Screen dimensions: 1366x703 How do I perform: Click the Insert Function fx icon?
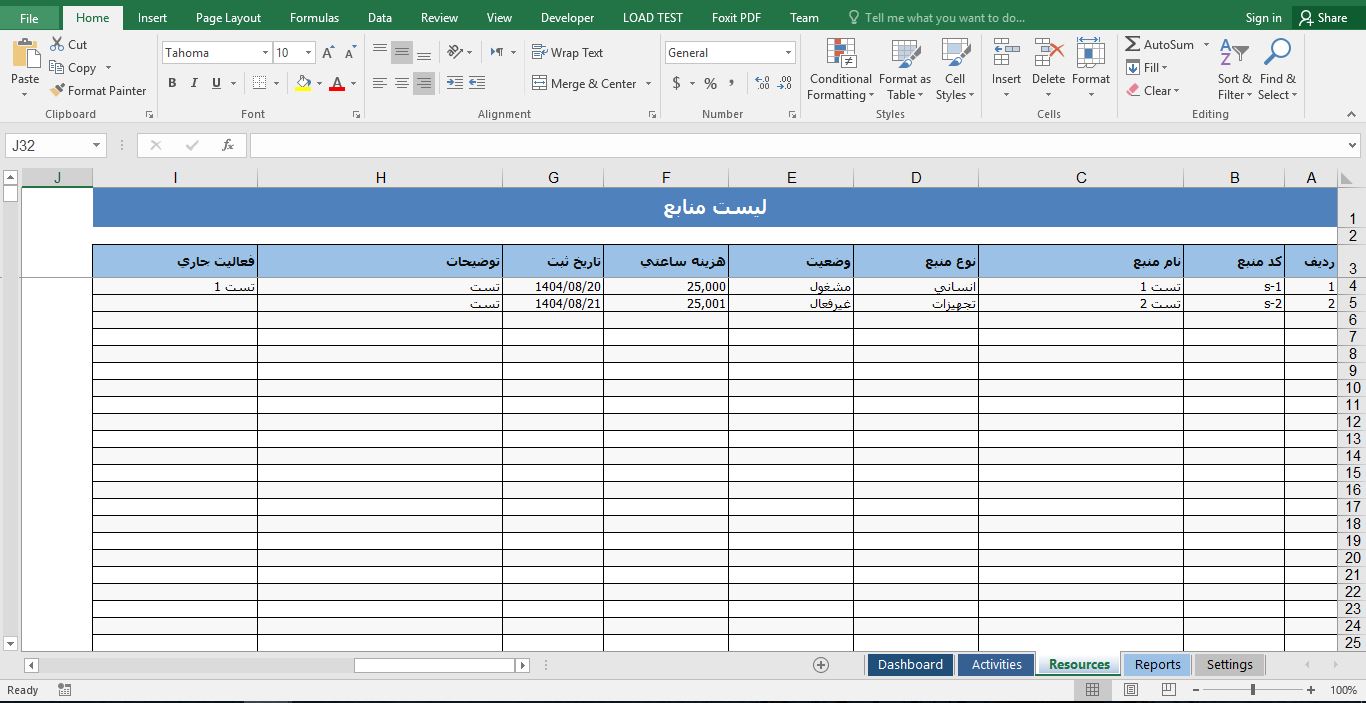point(228,145)
